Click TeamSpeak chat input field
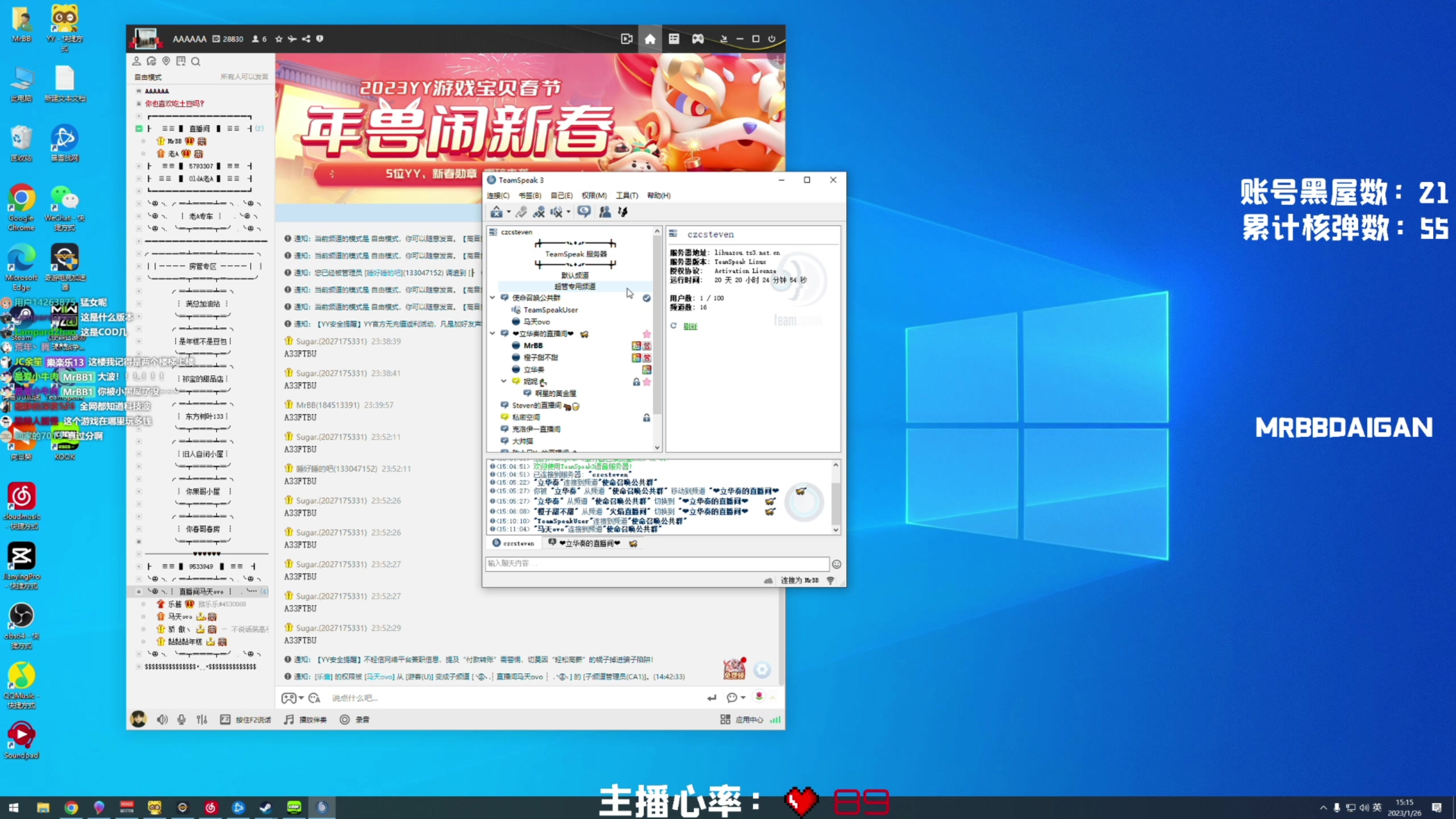The height and width of the screenshot is (819, 1456). click(x=657, y=564)
